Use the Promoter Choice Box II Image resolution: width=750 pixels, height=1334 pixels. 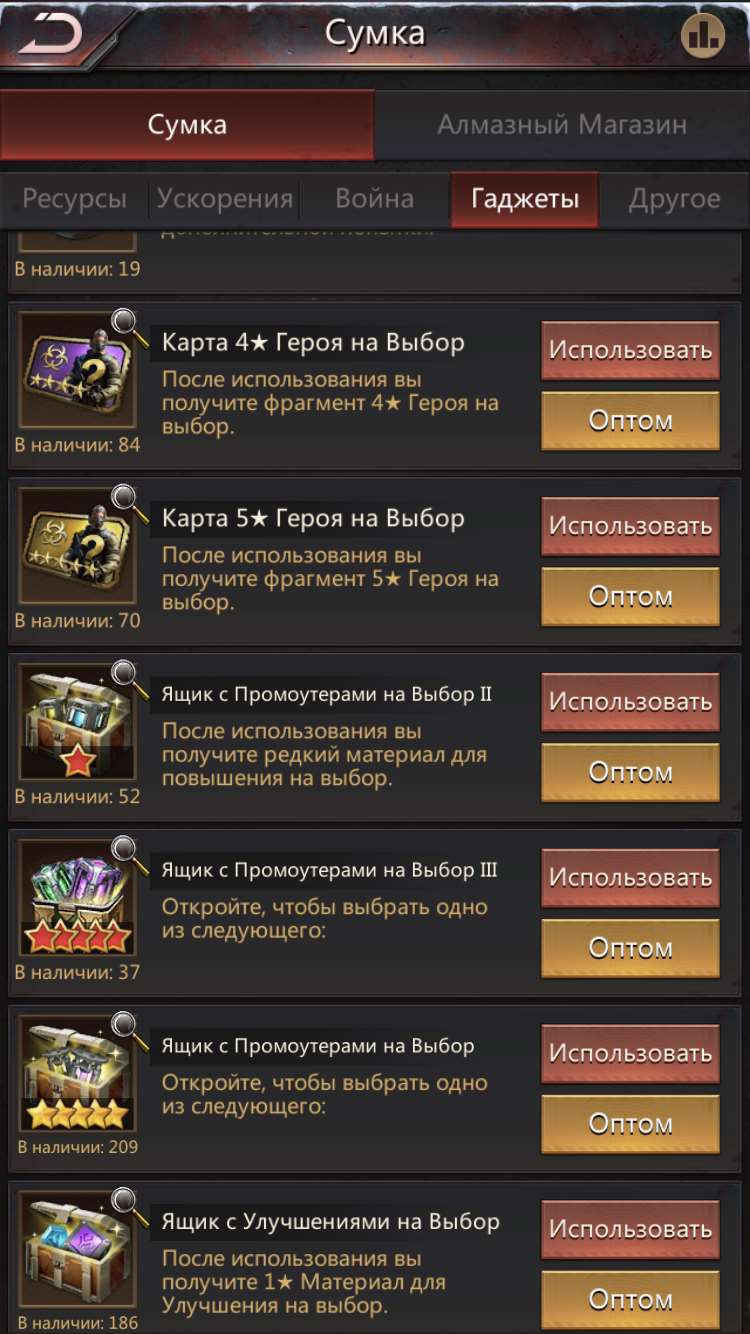(x=631, y=702)
